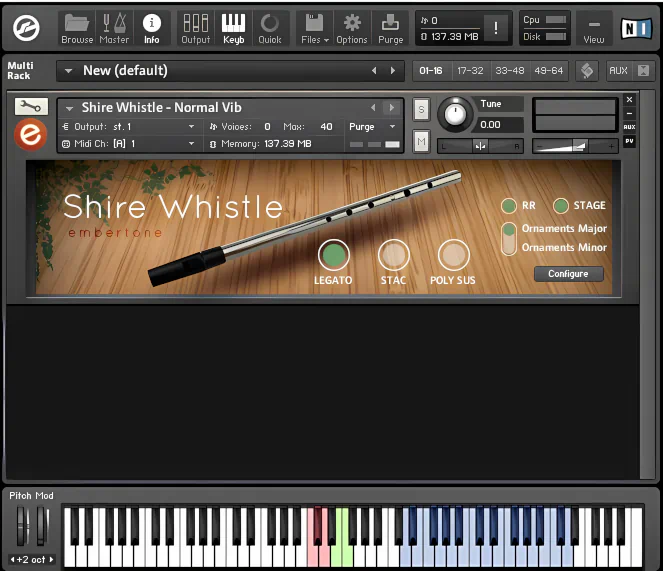Switch to rack page 33-48
The height and width of the screenshot is (571, 663).
point(510,71)
